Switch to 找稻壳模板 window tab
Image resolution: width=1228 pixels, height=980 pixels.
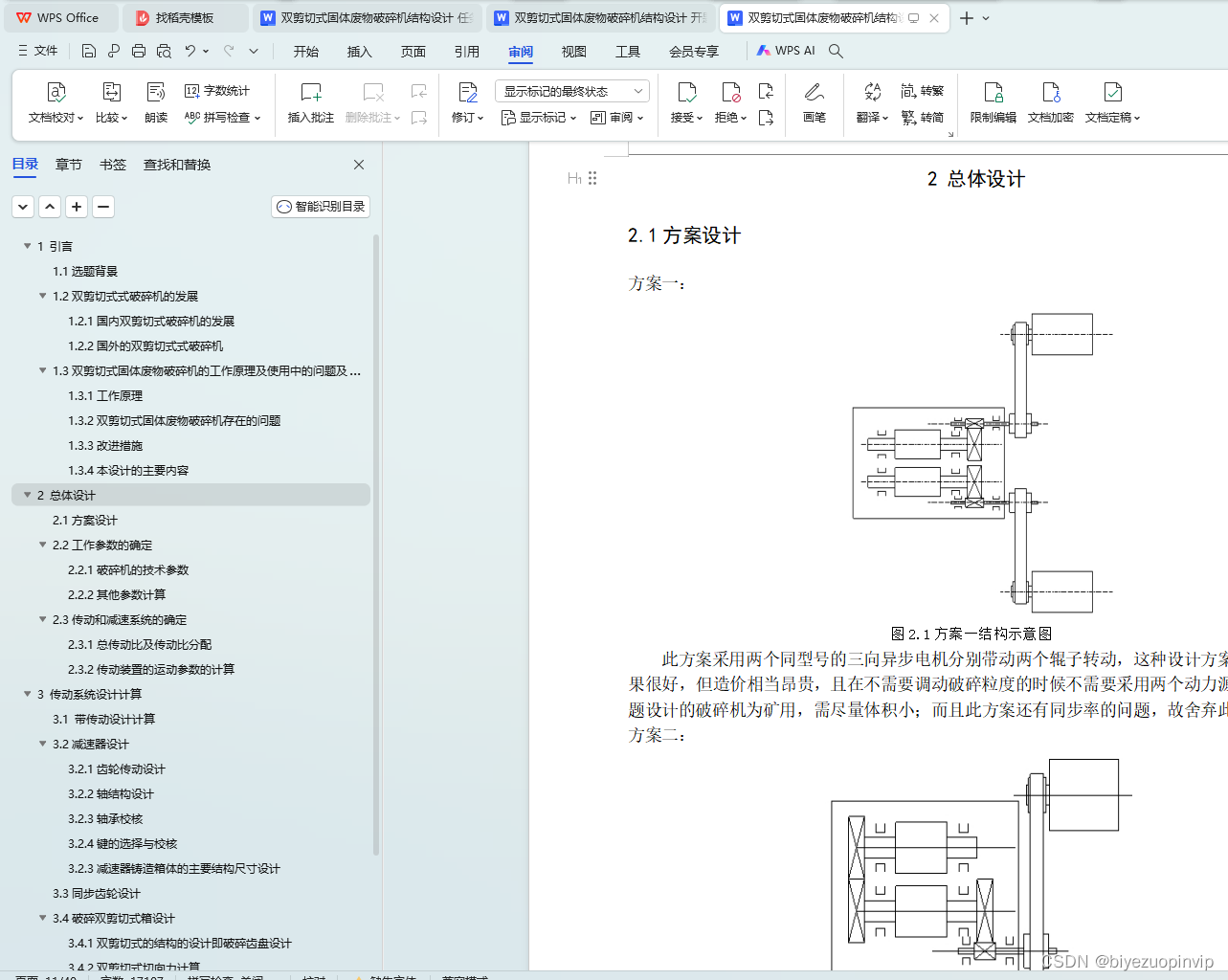coord(186,18)
